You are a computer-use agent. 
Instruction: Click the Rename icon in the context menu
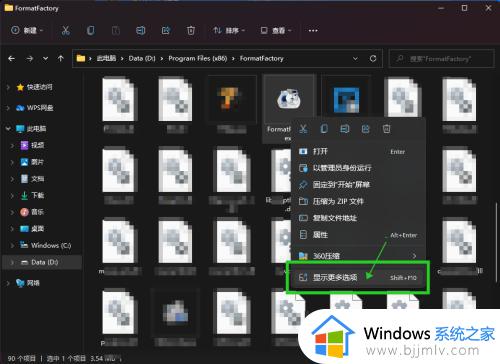click(x=345, y=129)
